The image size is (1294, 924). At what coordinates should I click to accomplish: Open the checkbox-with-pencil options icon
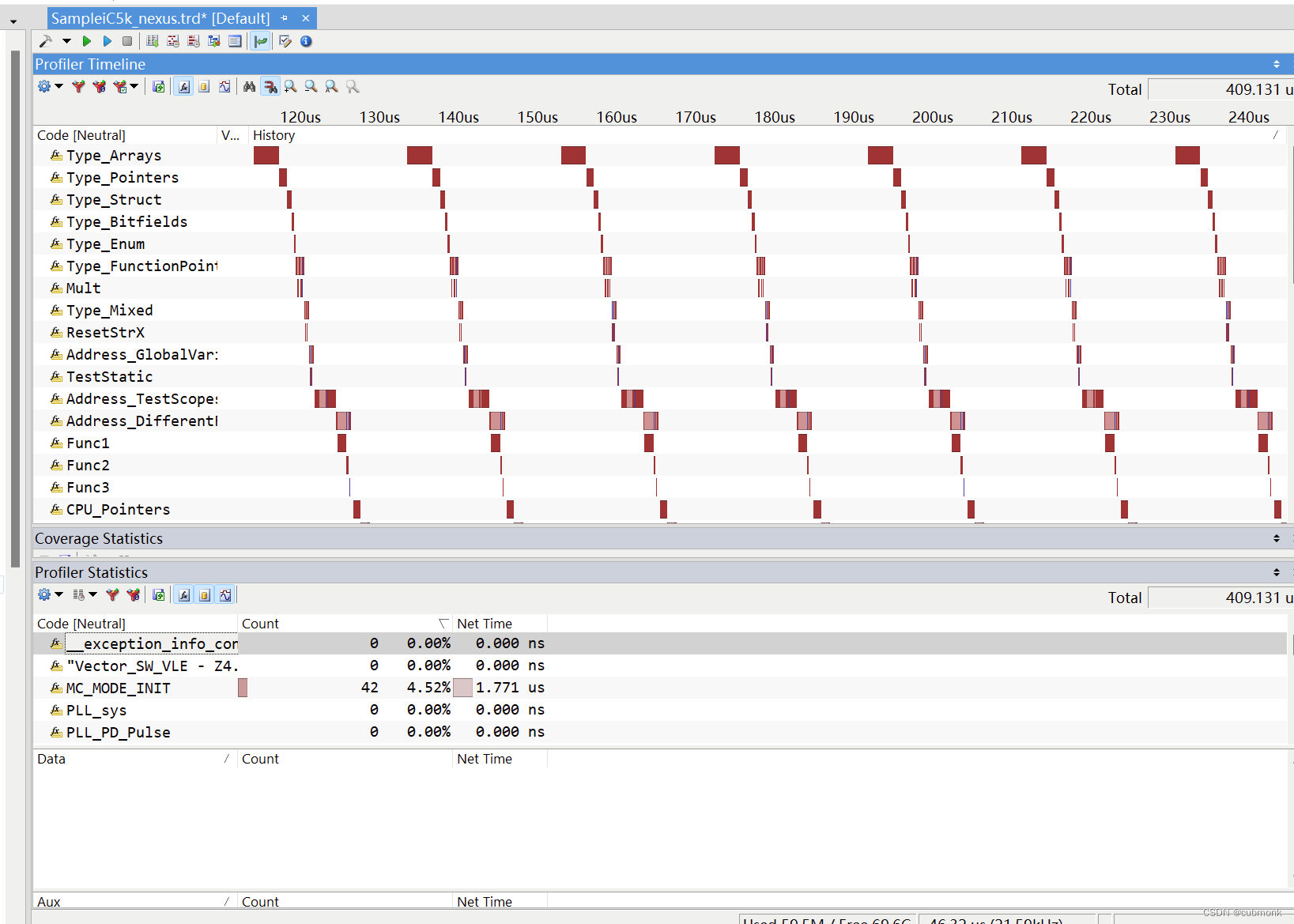pyautogui.click(x=285, y=41)
